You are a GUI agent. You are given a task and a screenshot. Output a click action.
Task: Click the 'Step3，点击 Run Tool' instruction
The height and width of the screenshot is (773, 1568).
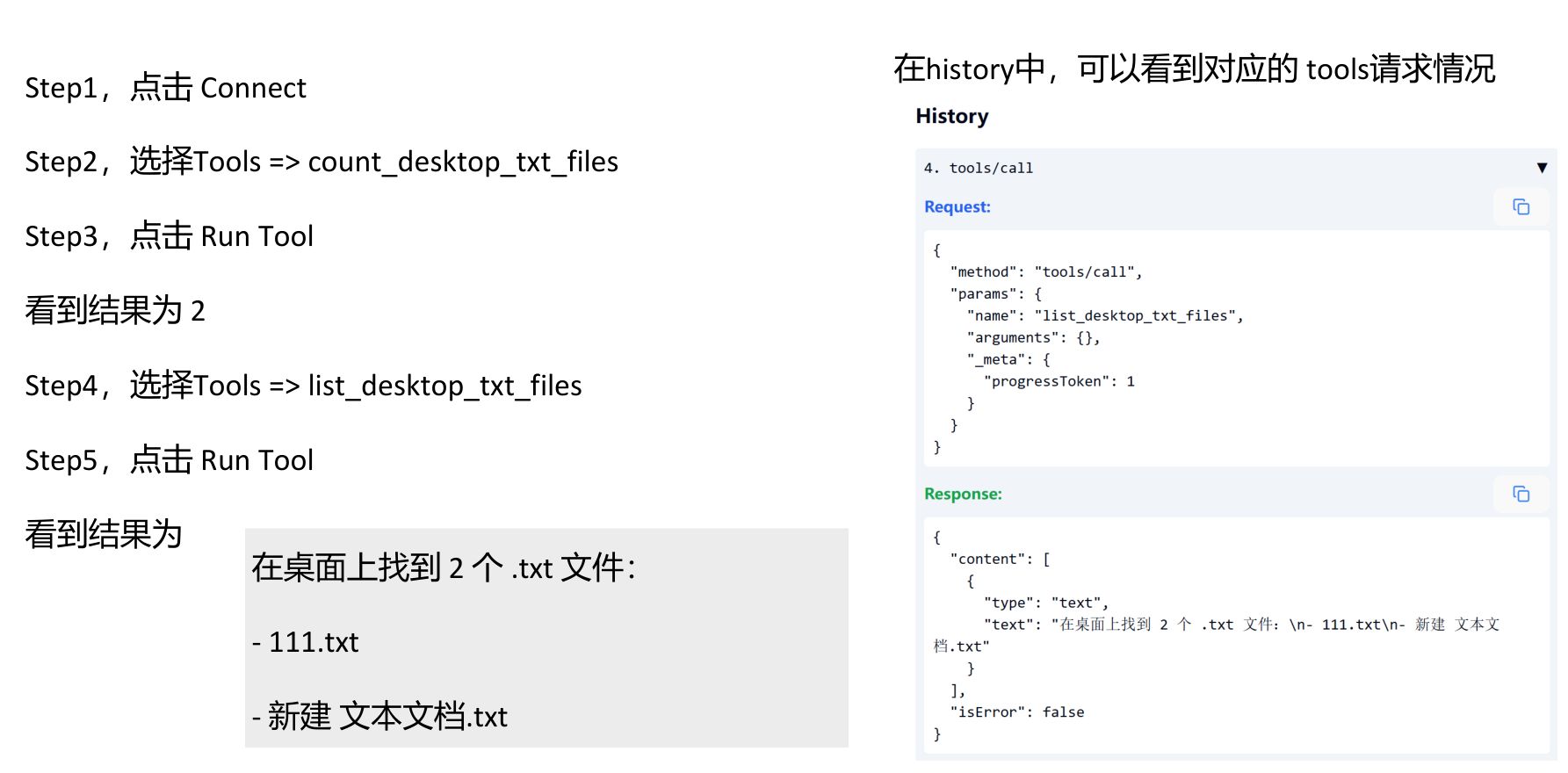(169, 236)
